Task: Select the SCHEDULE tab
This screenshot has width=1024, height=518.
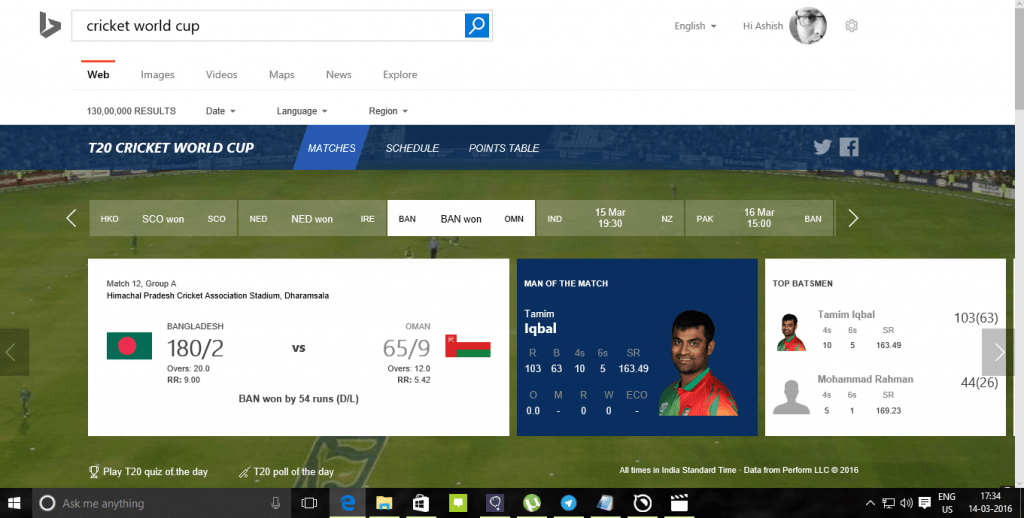Action: point(412,148)
